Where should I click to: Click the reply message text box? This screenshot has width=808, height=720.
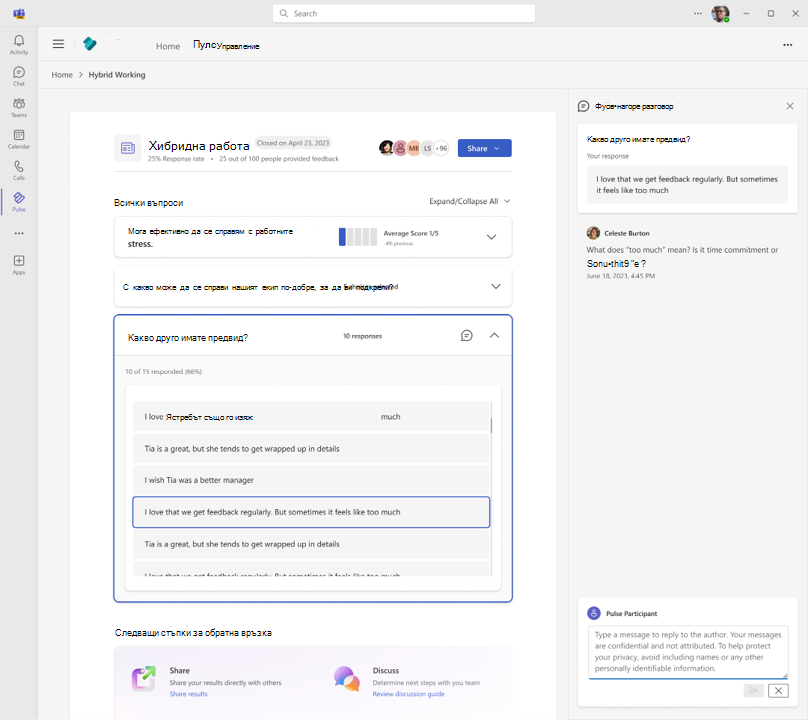click(x=687, y=651)
